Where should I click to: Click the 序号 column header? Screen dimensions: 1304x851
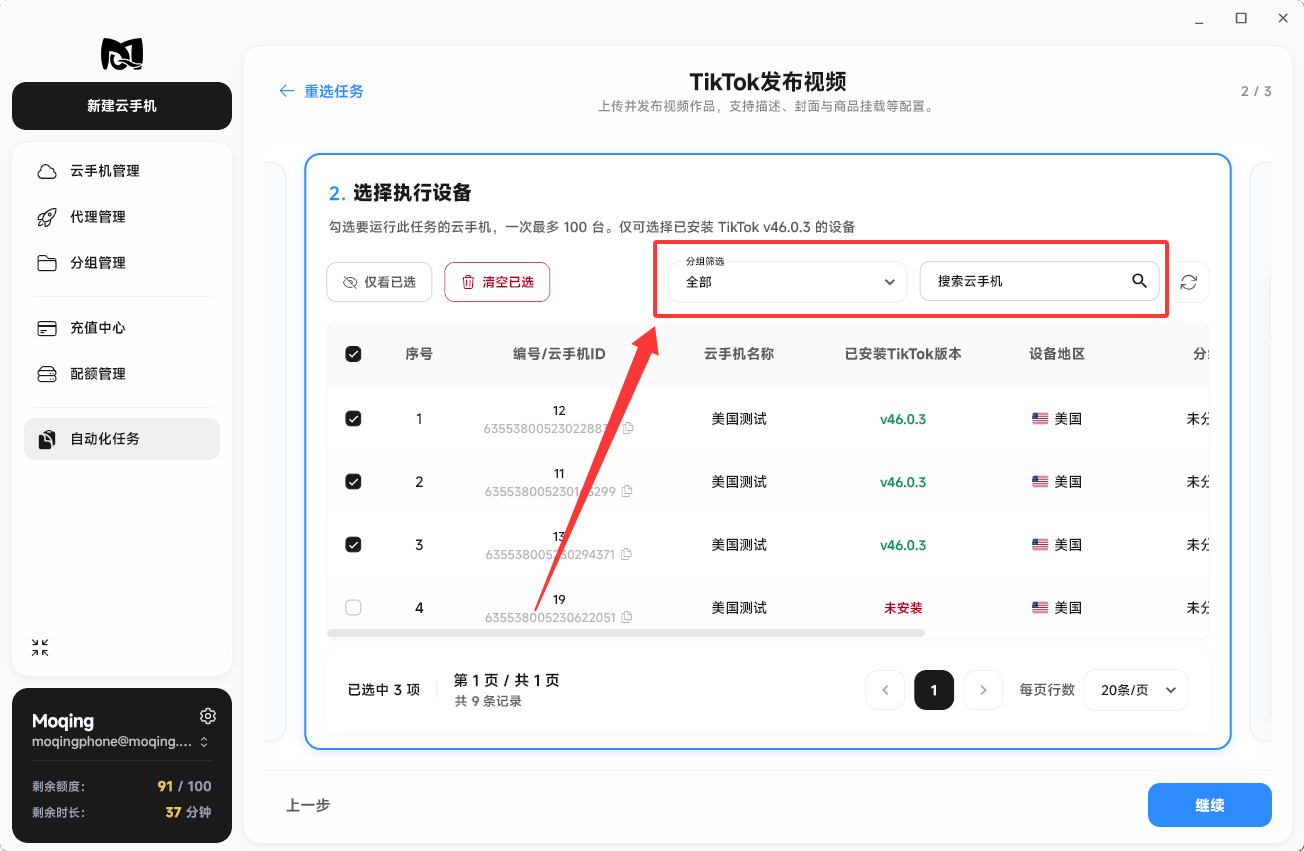click(419, 354)
